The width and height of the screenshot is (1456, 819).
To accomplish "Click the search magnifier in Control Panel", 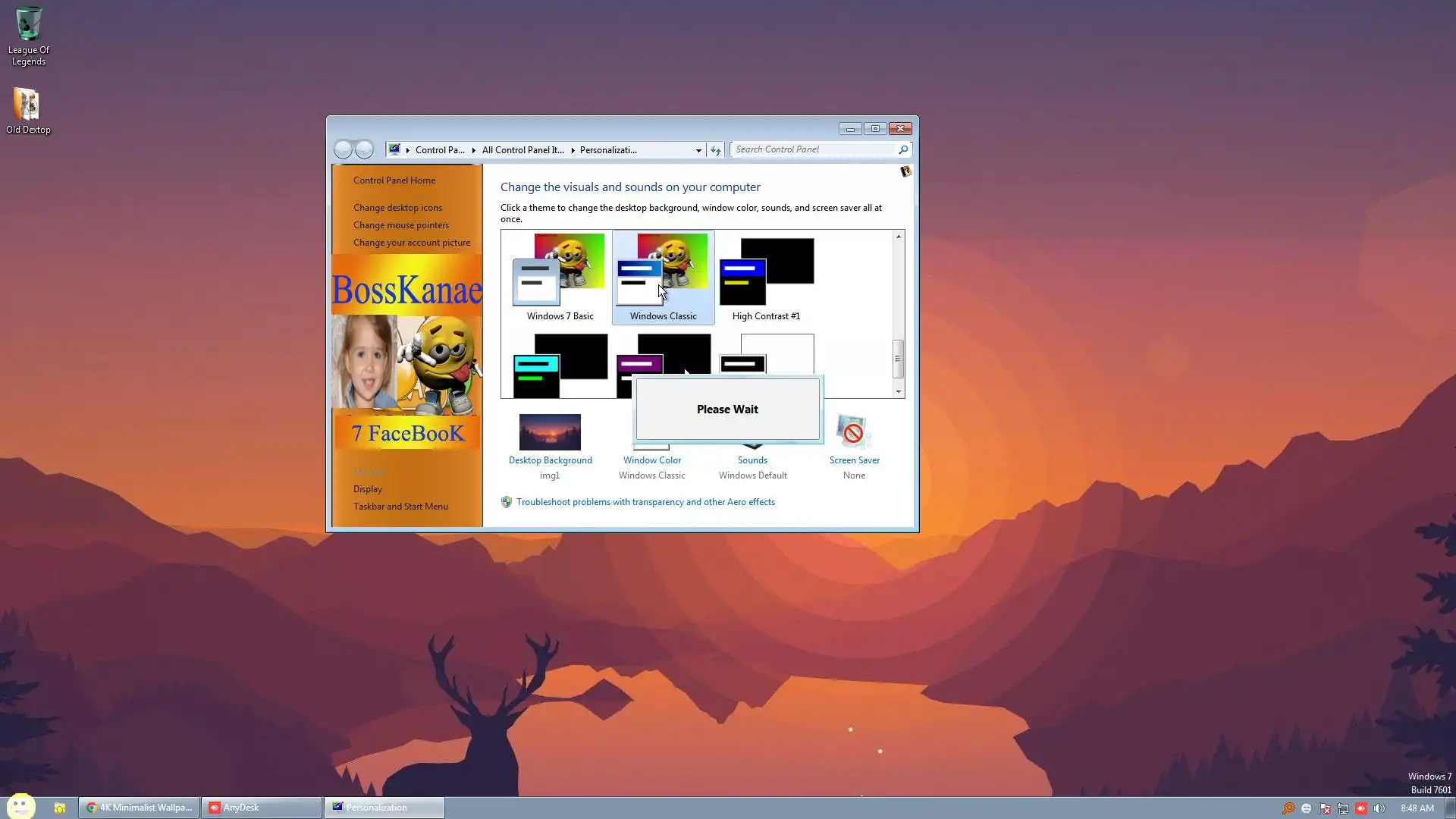I will click(902, 150).
